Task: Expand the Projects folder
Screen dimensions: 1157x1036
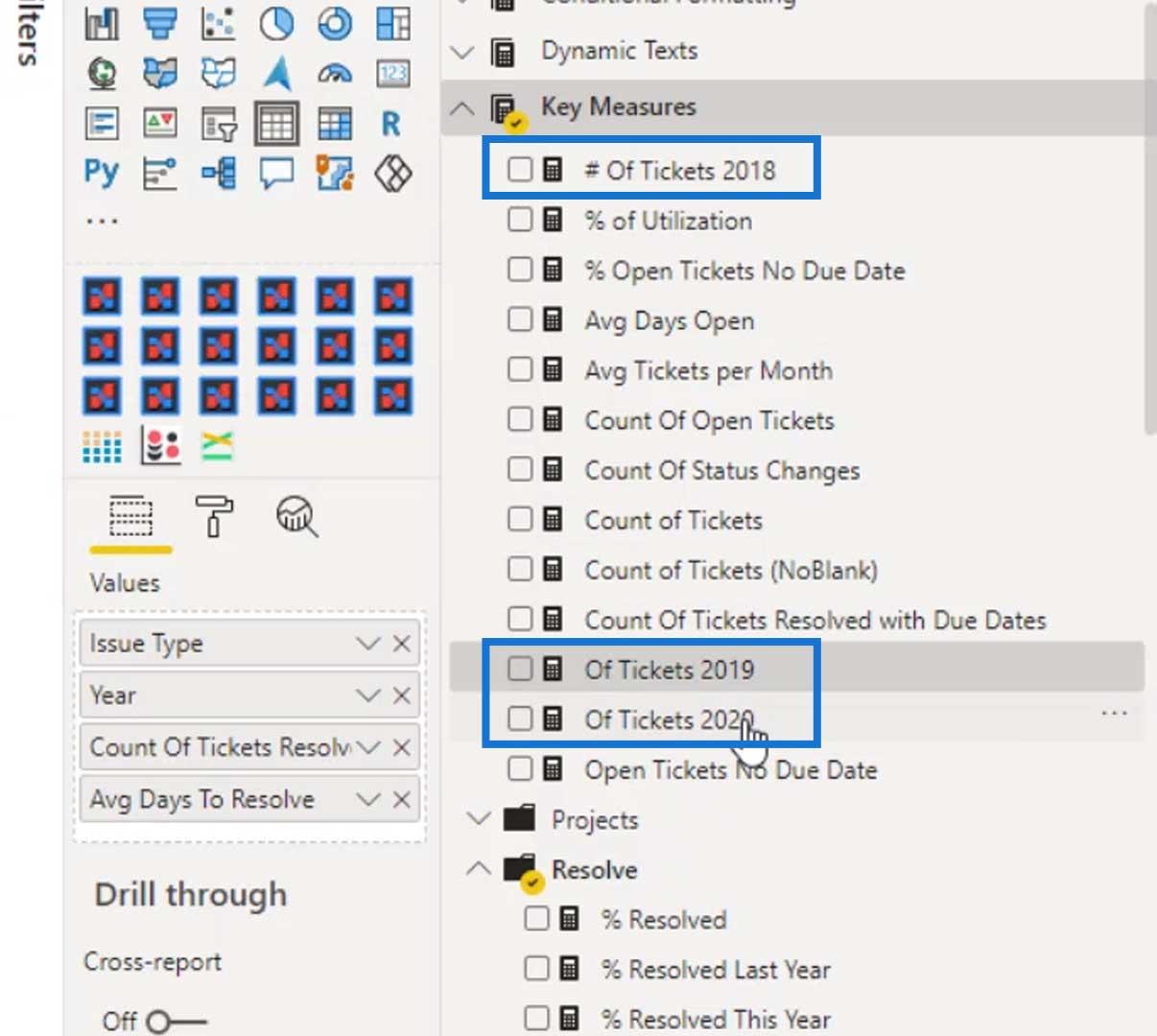Action: [478, 819]
